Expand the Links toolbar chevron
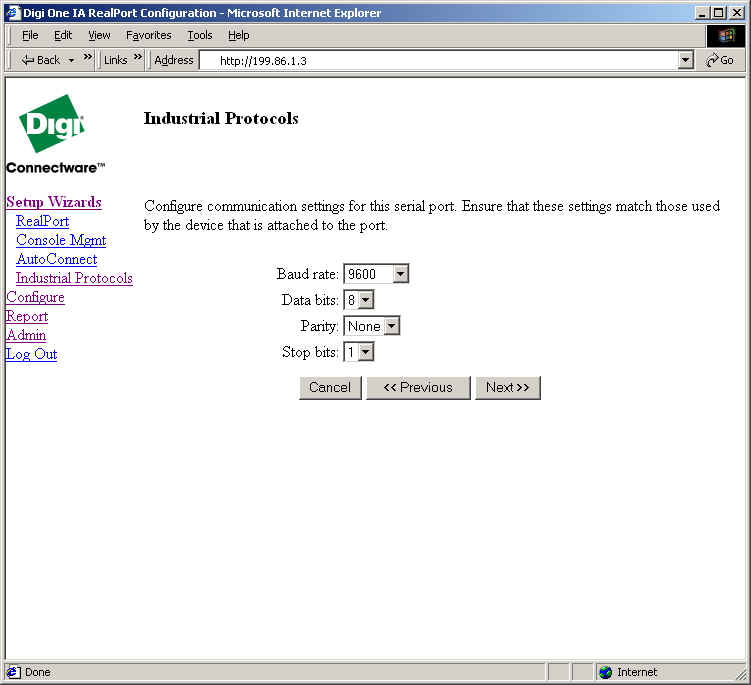This screenshot has width=751, height=685. [138, 59]
